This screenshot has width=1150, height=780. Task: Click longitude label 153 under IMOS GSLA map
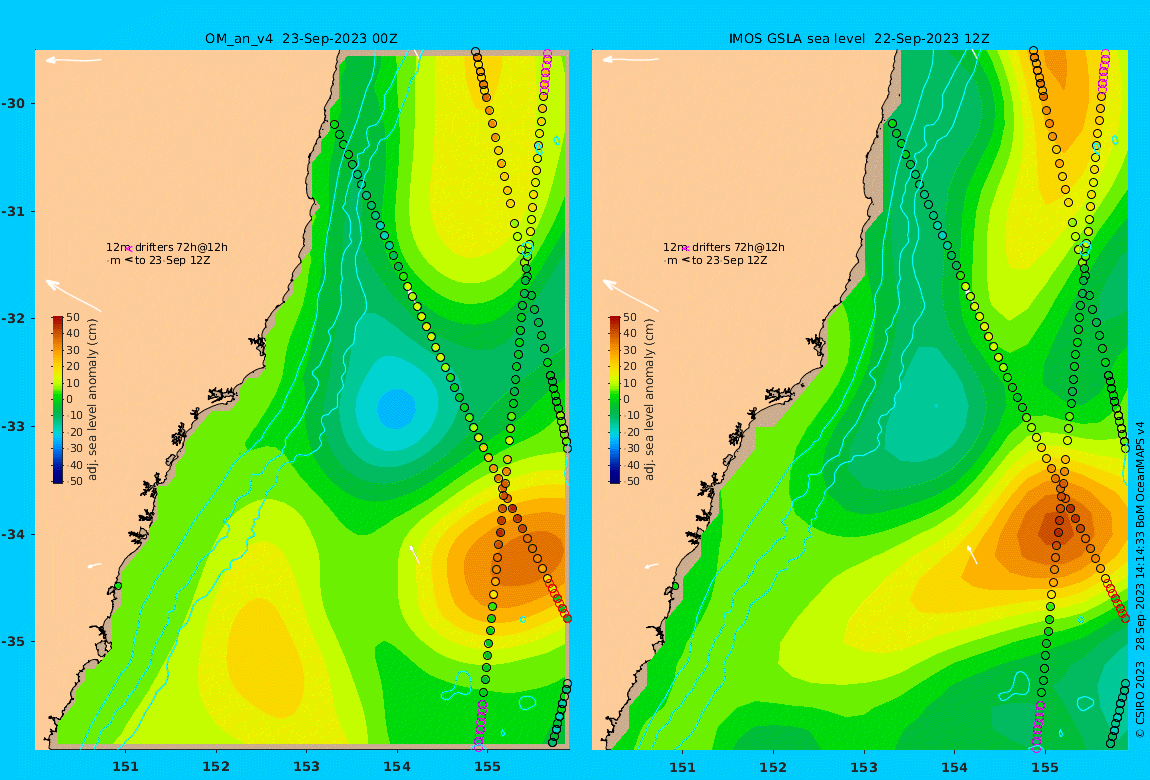point(864,767)
